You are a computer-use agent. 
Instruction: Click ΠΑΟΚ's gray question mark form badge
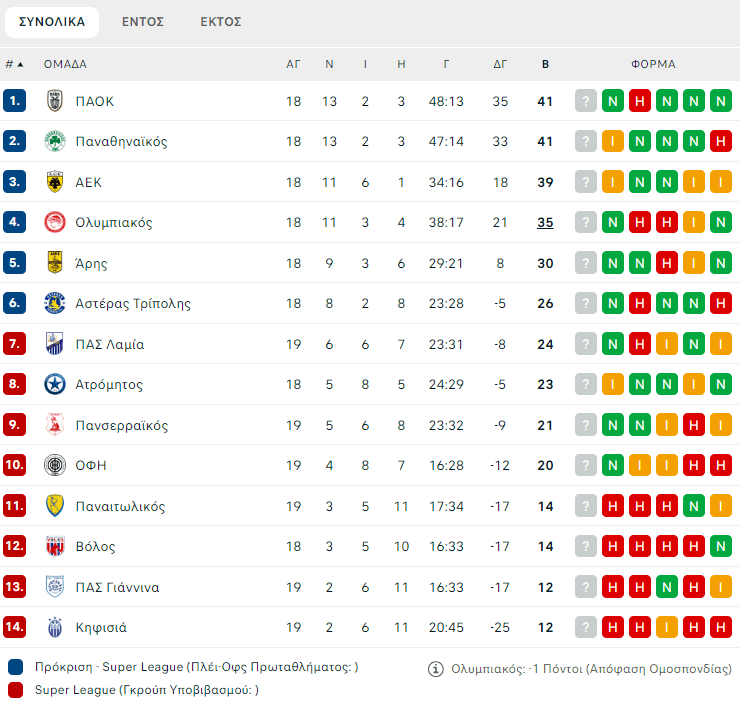[x=585, y=101]
